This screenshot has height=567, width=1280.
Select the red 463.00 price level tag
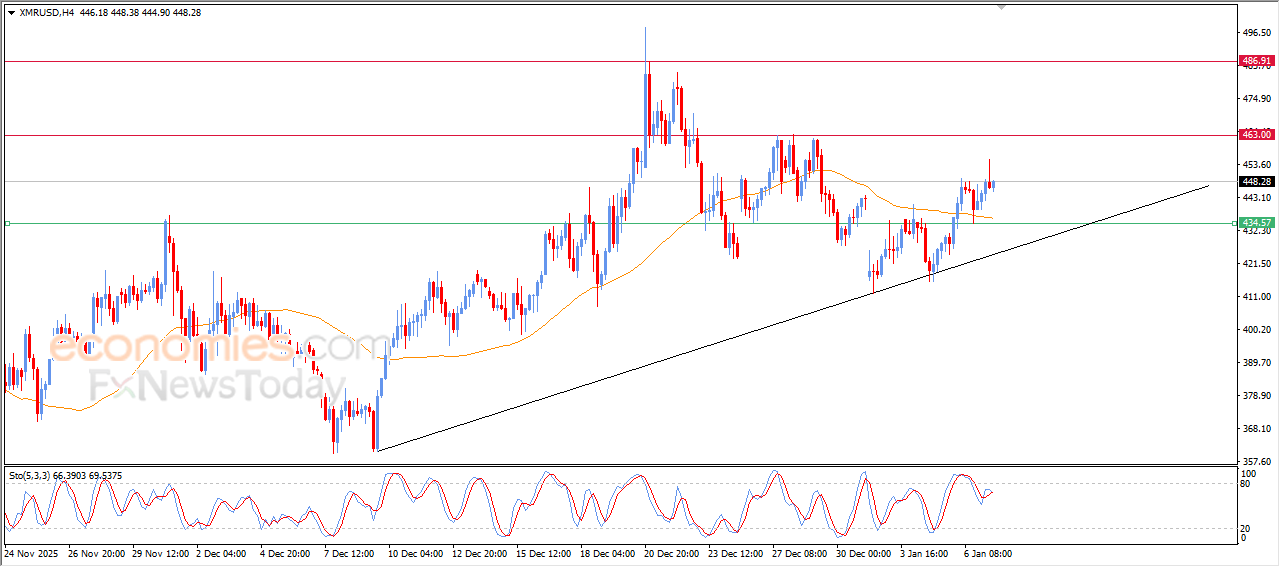1255,134
